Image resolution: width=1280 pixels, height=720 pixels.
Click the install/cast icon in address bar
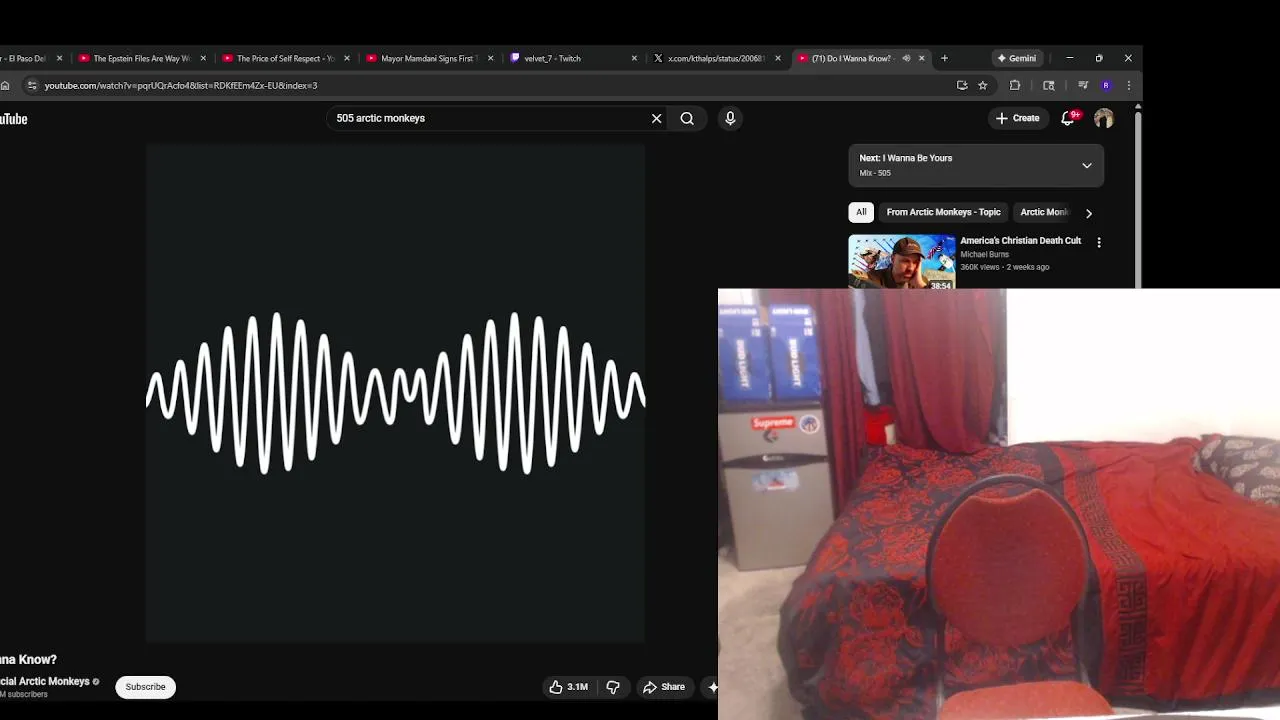click(962, 86)
